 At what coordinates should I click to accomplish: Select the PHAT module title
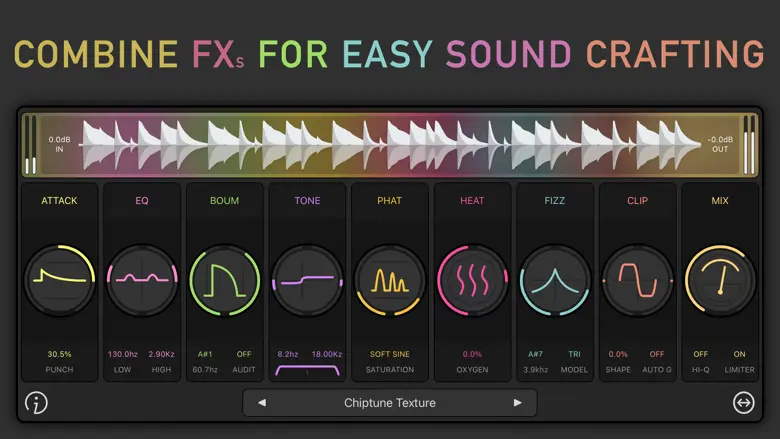tap(390, 200)
